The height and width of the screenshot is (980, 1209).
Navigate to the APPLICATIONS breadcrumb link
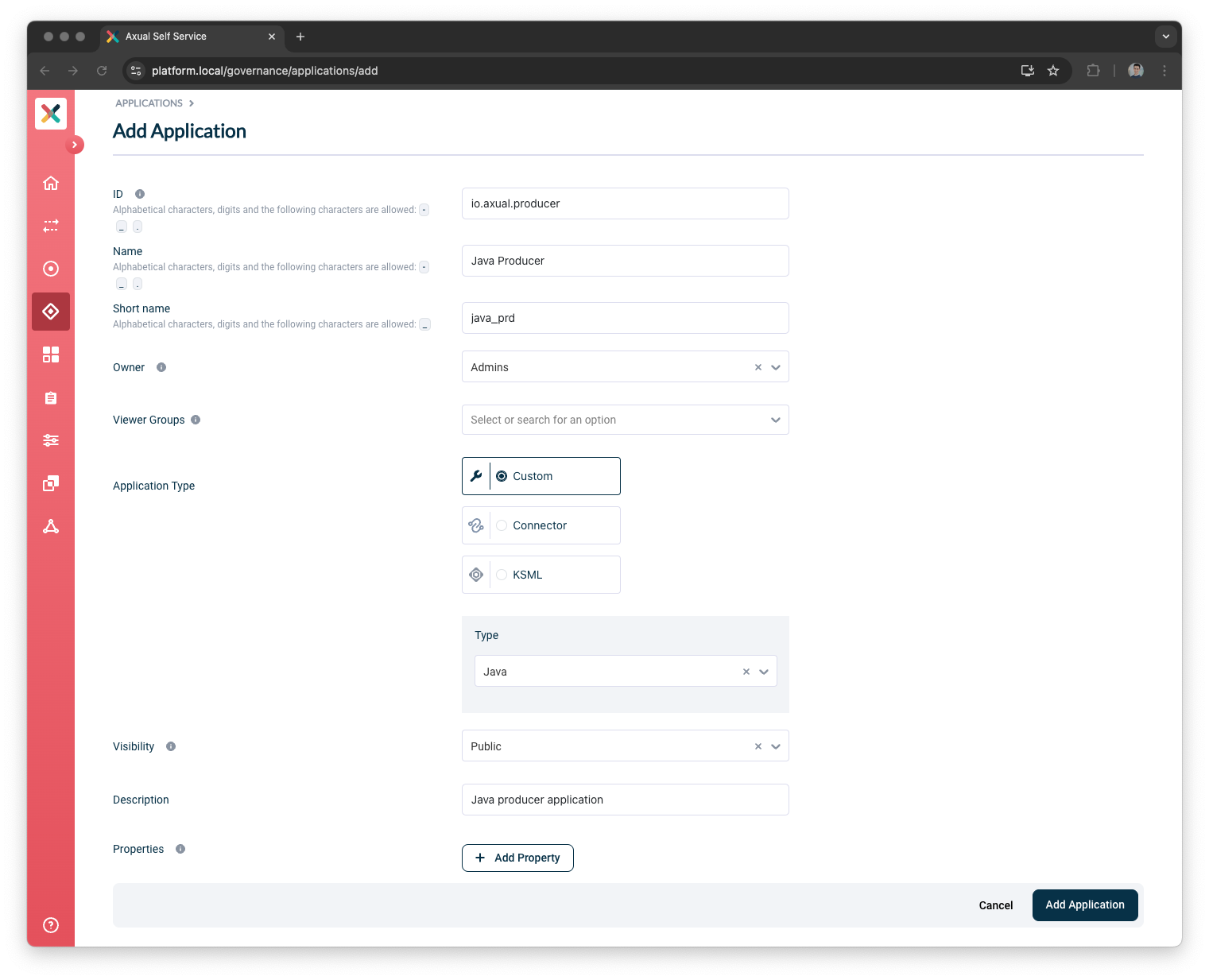tap(149, 103)
